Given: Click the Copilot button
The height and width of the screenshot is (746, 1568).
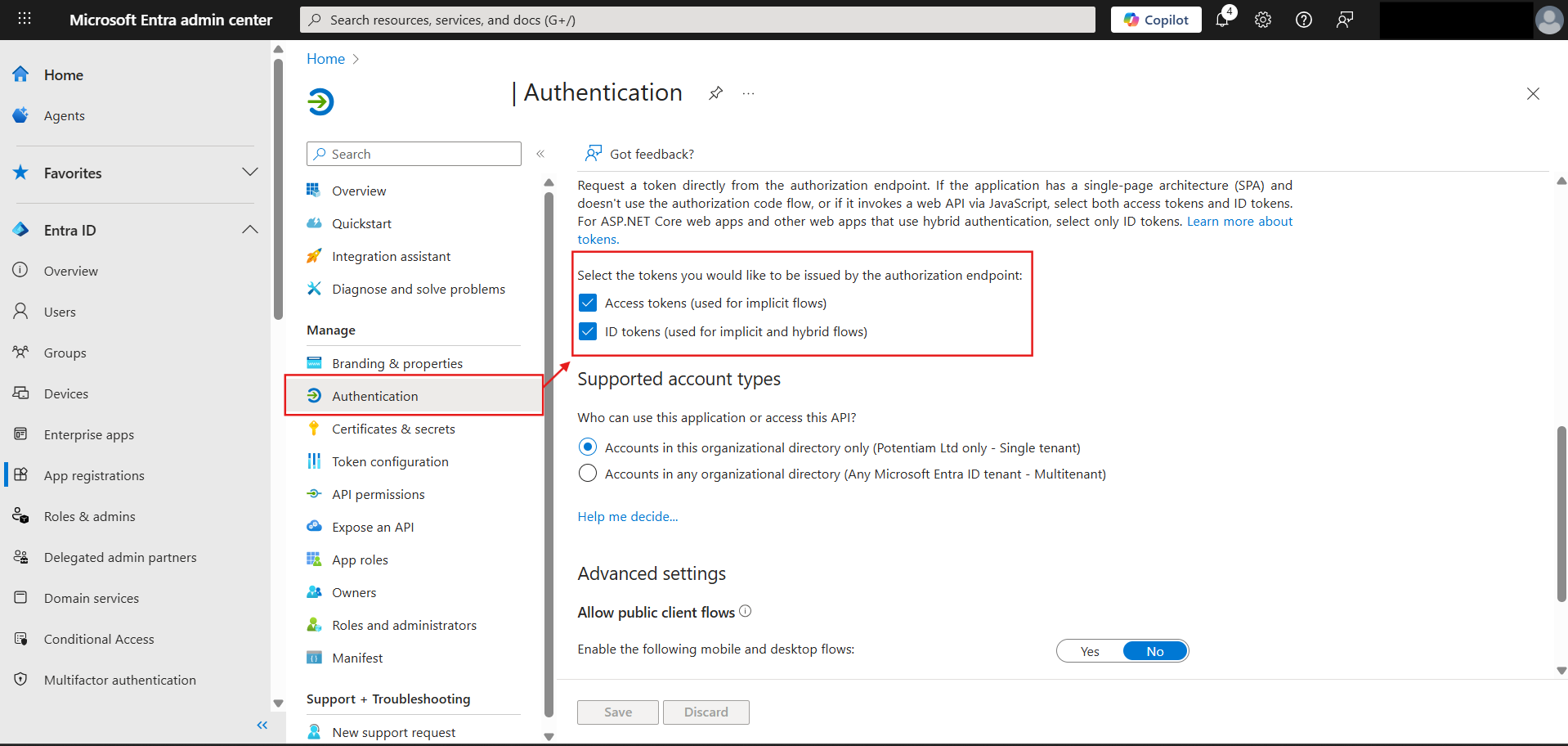Looking at the screenshot, I should [1155, 20].
